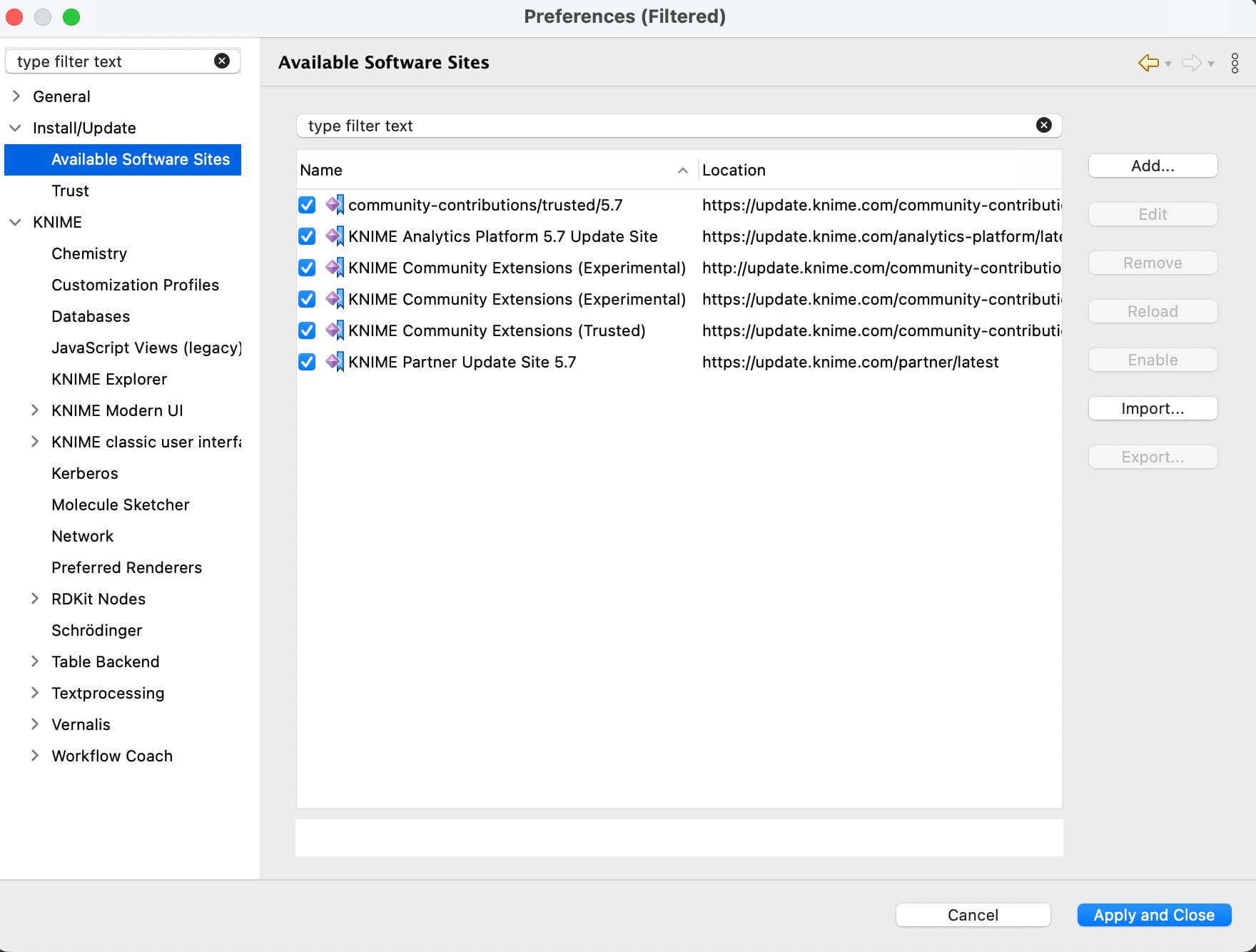The width and height of the screenshot is (1256, 952).
Task: Disable the KNIME Analytics Platform 5.7 site
Action: [x=307, y=236]
